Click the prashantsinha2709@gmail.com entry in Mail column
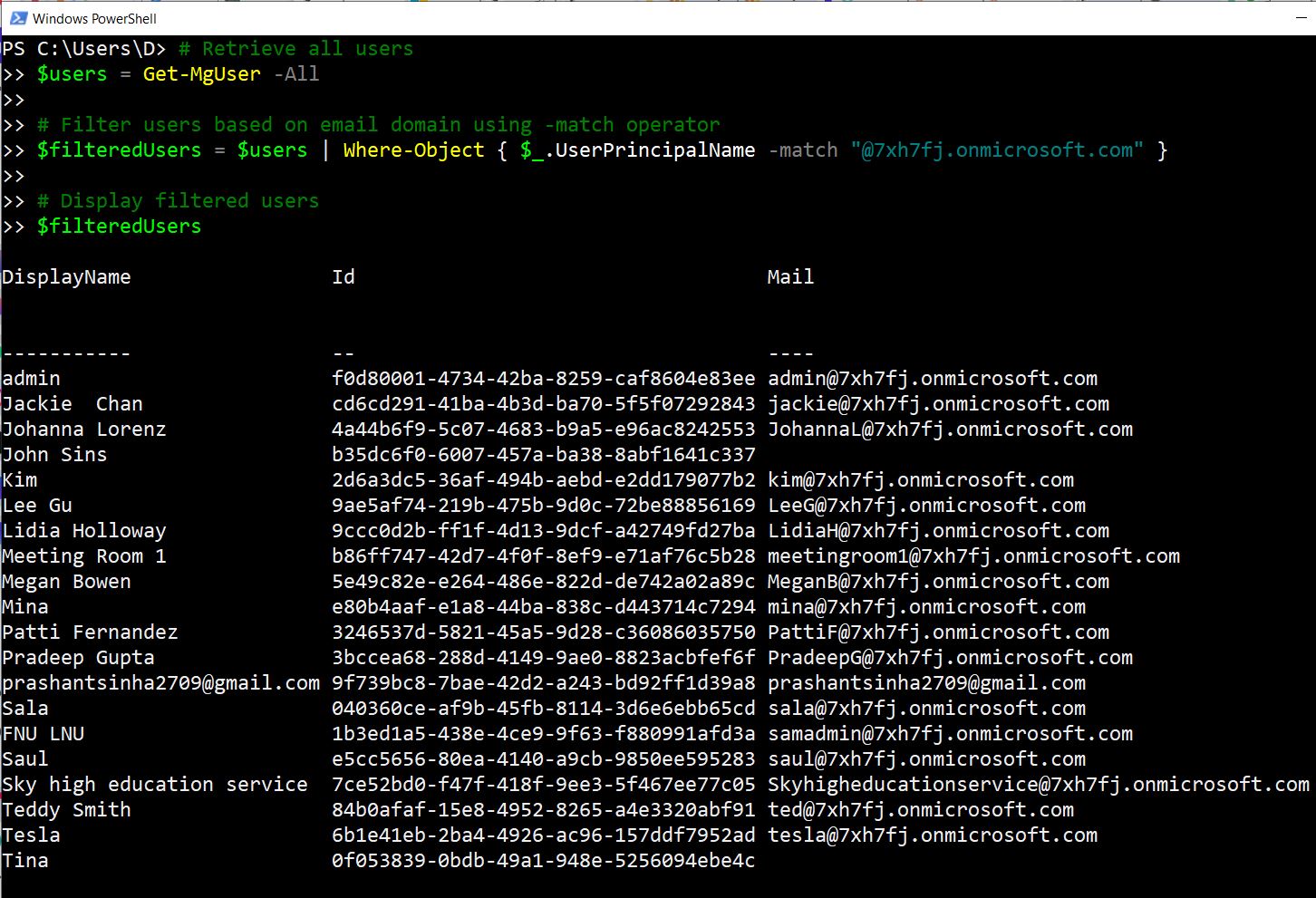Viewport: 1316px width, 898px height. (x=926, y=683)
